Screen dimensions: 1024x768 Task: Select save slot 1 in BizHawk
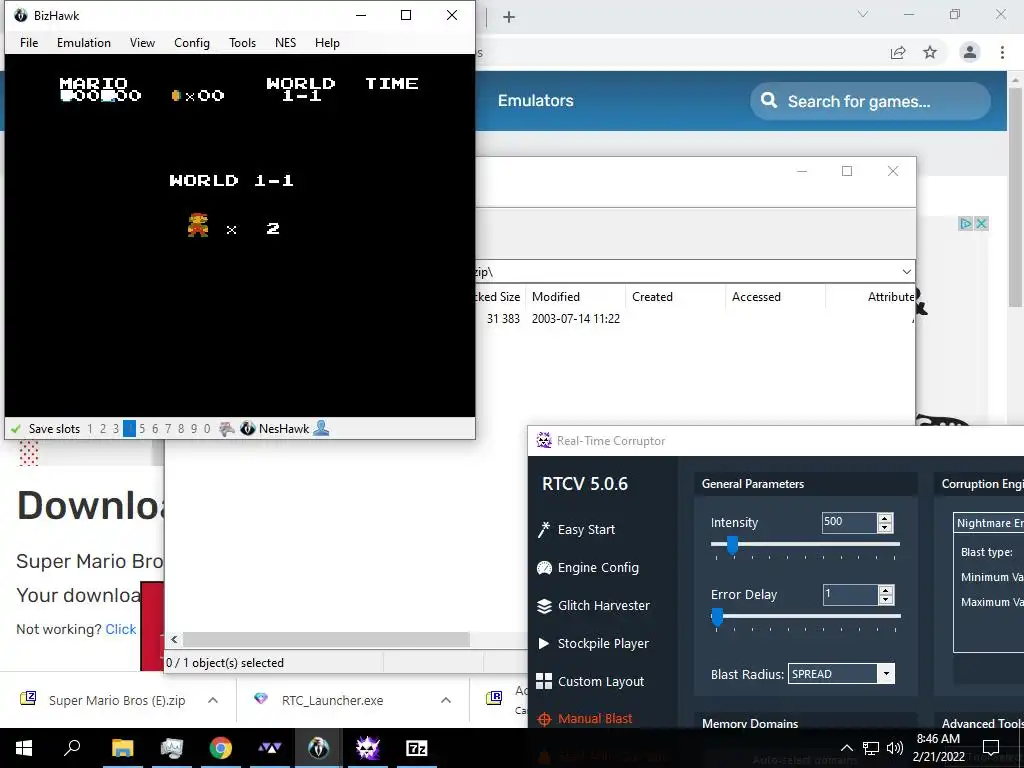coord(90,428)
